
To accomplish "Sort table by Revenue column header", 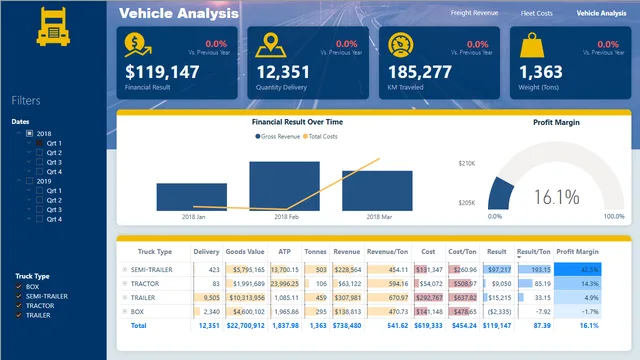I will point(347,252).
